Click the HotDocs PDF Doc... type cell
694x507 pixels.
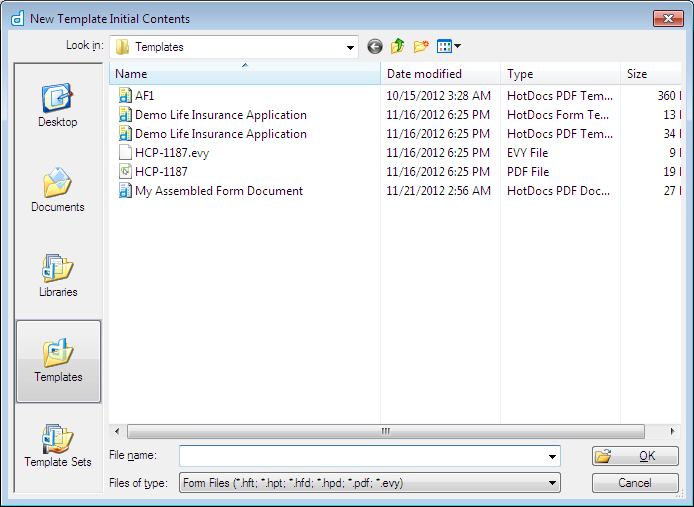[559, 191]
